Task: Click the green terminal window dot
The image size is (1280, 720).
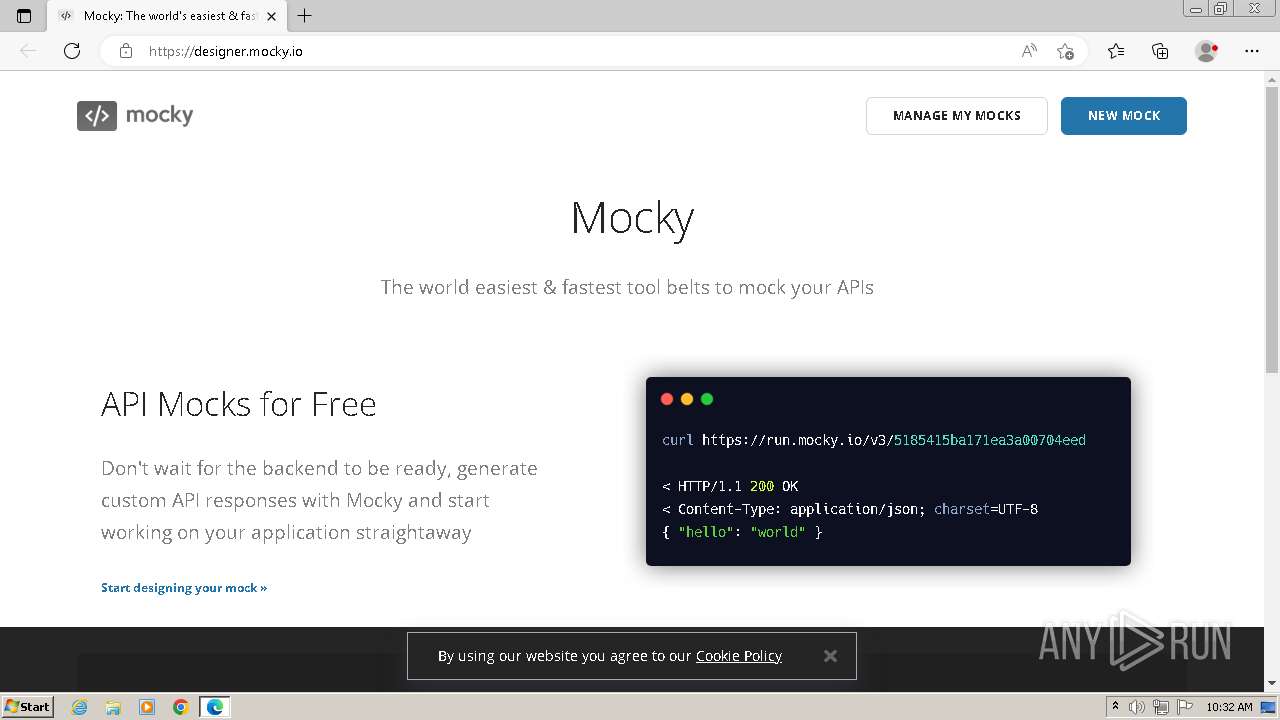Action: click(x=707, y=399)
